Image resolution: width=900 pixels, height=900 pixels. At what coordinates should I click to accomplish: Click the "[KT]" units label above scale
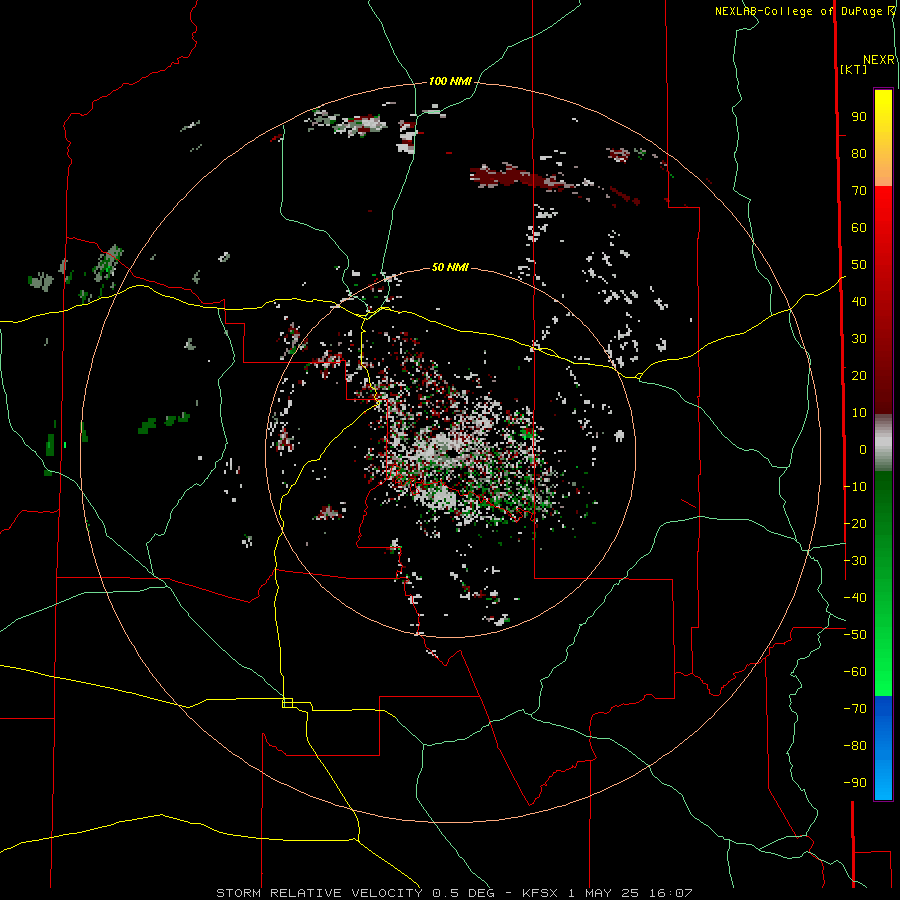[x=854, y=69]
